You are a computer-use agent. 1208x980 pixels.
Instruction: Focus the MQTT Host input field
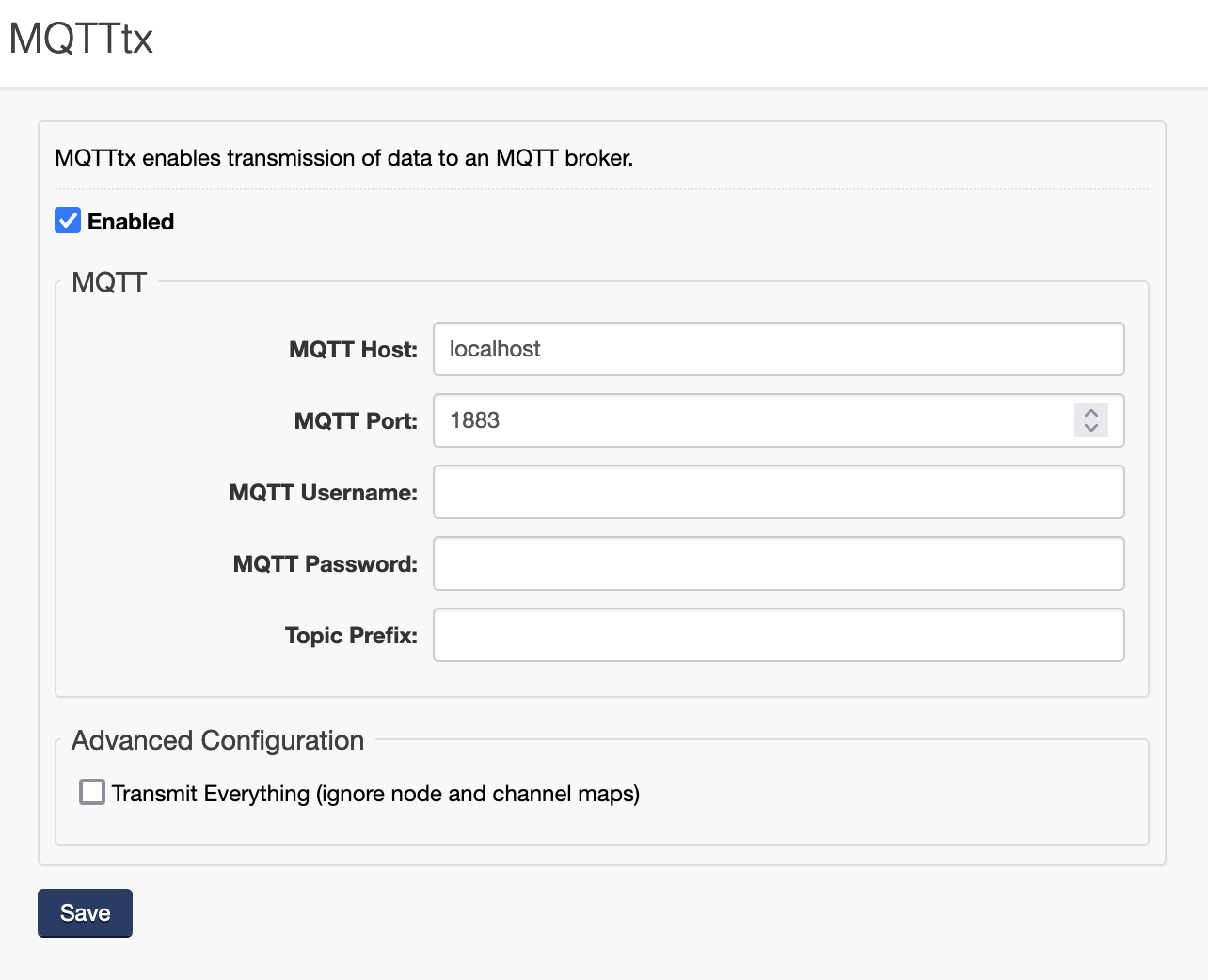778,349
